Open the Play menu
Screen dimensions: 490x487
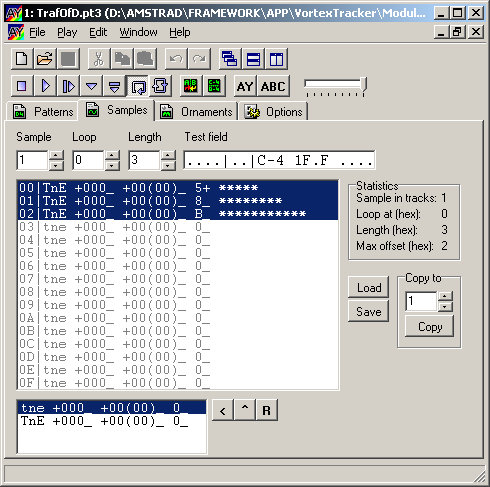(x=67, y=32)
